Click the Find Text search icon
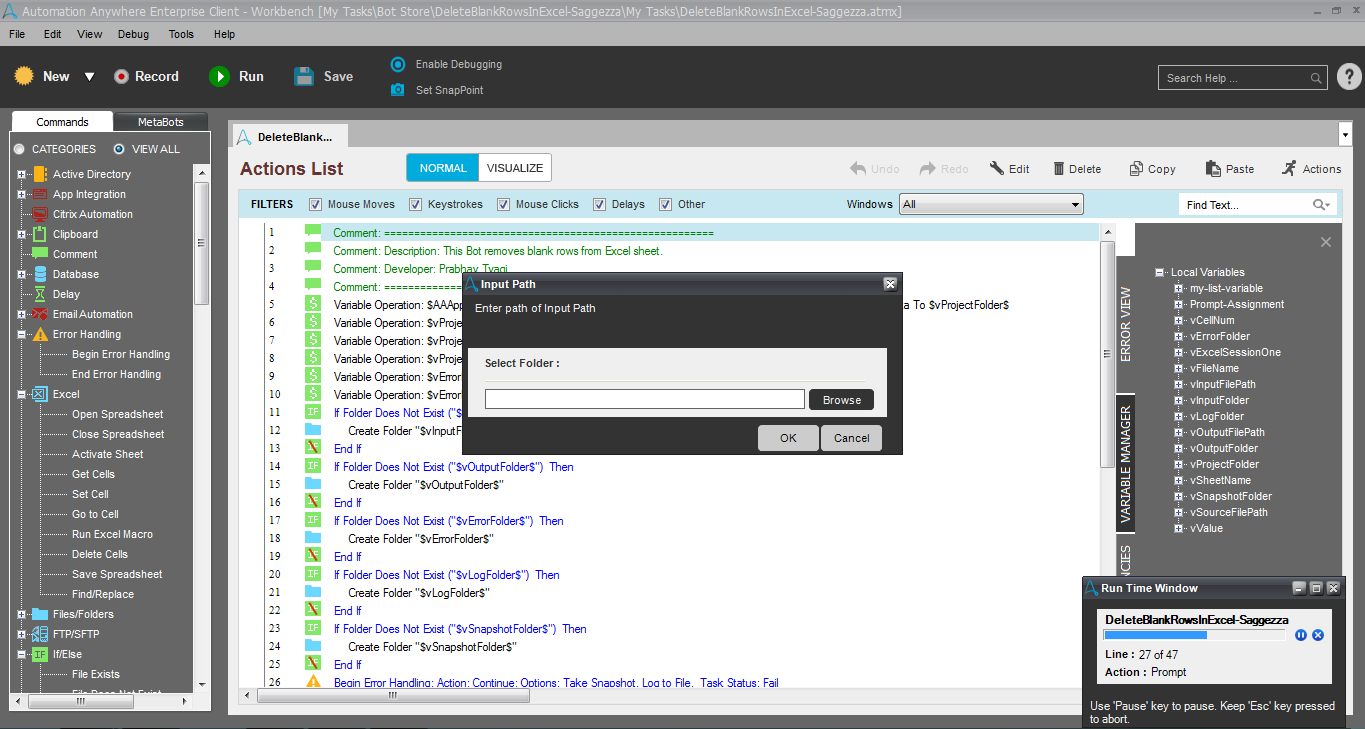The image size is (1365, 729). tap(1321, 205)
